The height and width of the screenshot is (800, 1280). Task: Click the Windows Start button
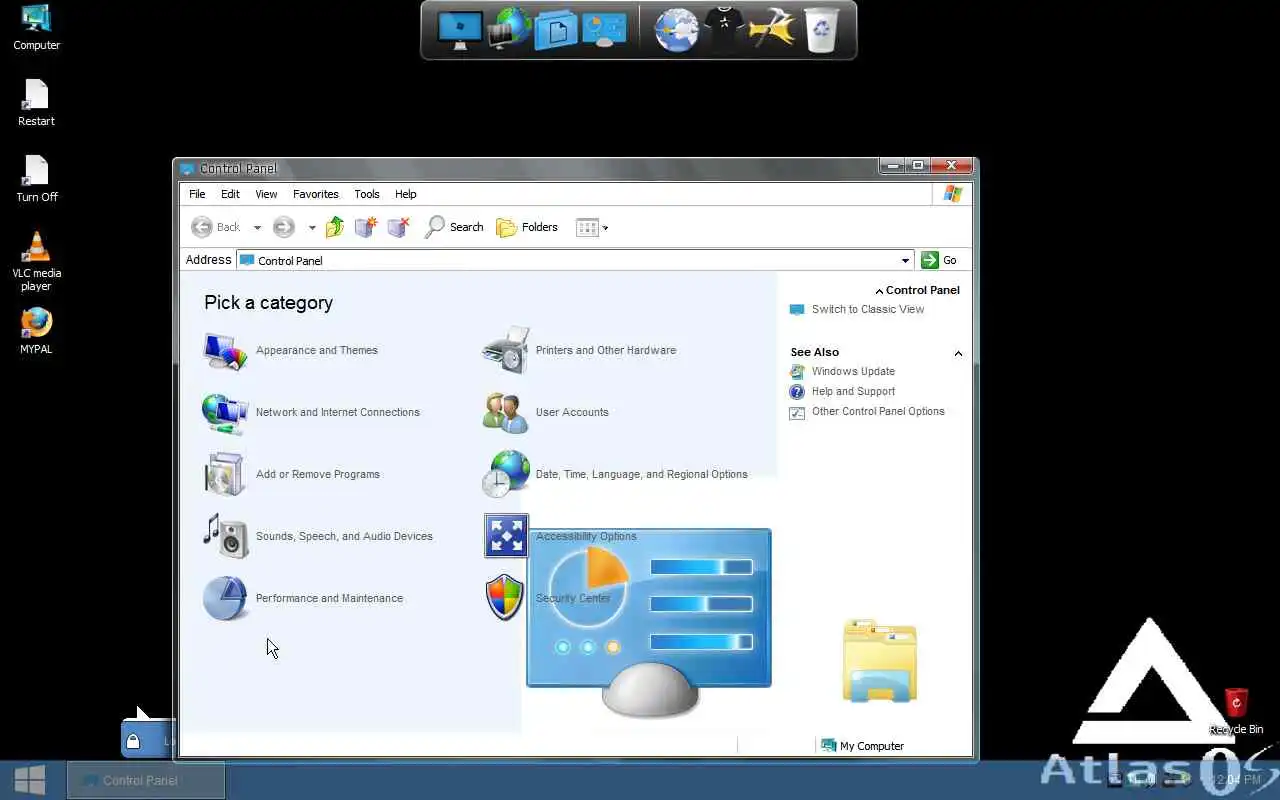[29, 780]
